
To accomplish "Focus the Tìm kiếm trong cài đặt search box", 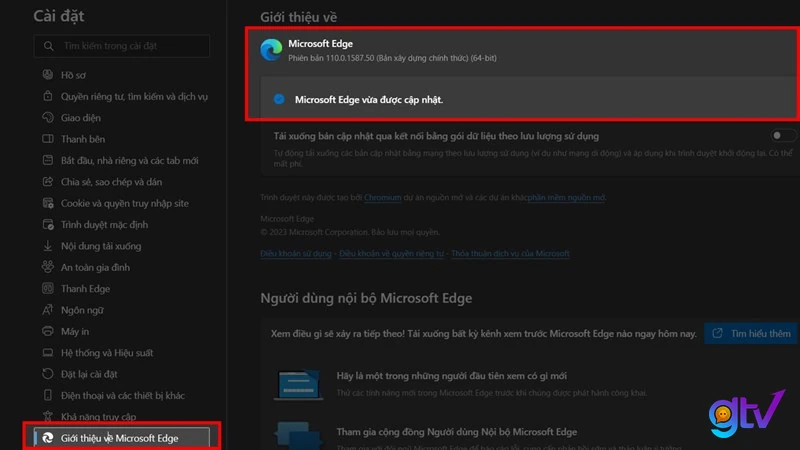I will pos(121,46).
